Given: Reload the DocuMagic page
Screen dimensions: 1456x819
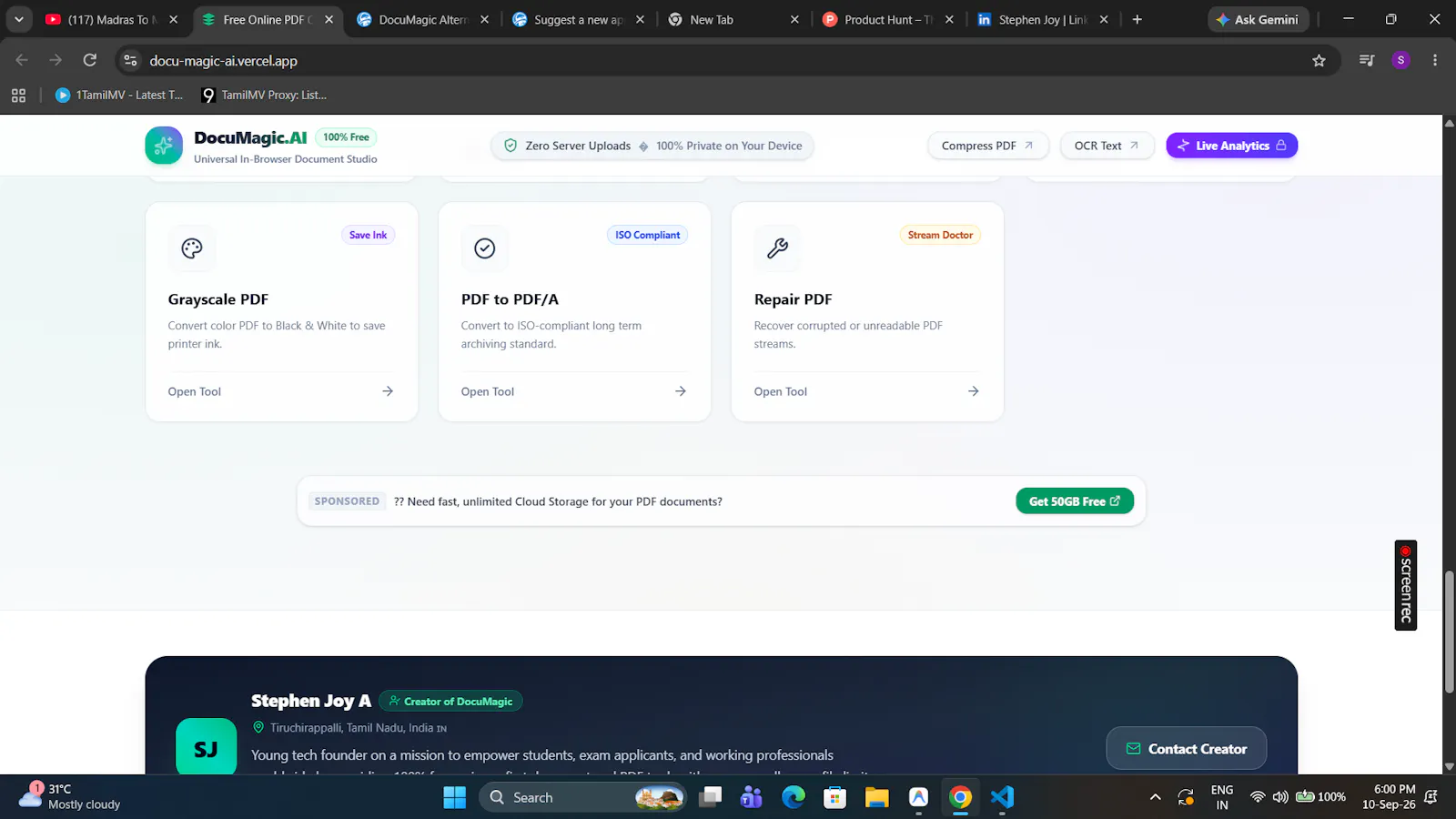Looking at the screenshot, I should tap(90, 60).
